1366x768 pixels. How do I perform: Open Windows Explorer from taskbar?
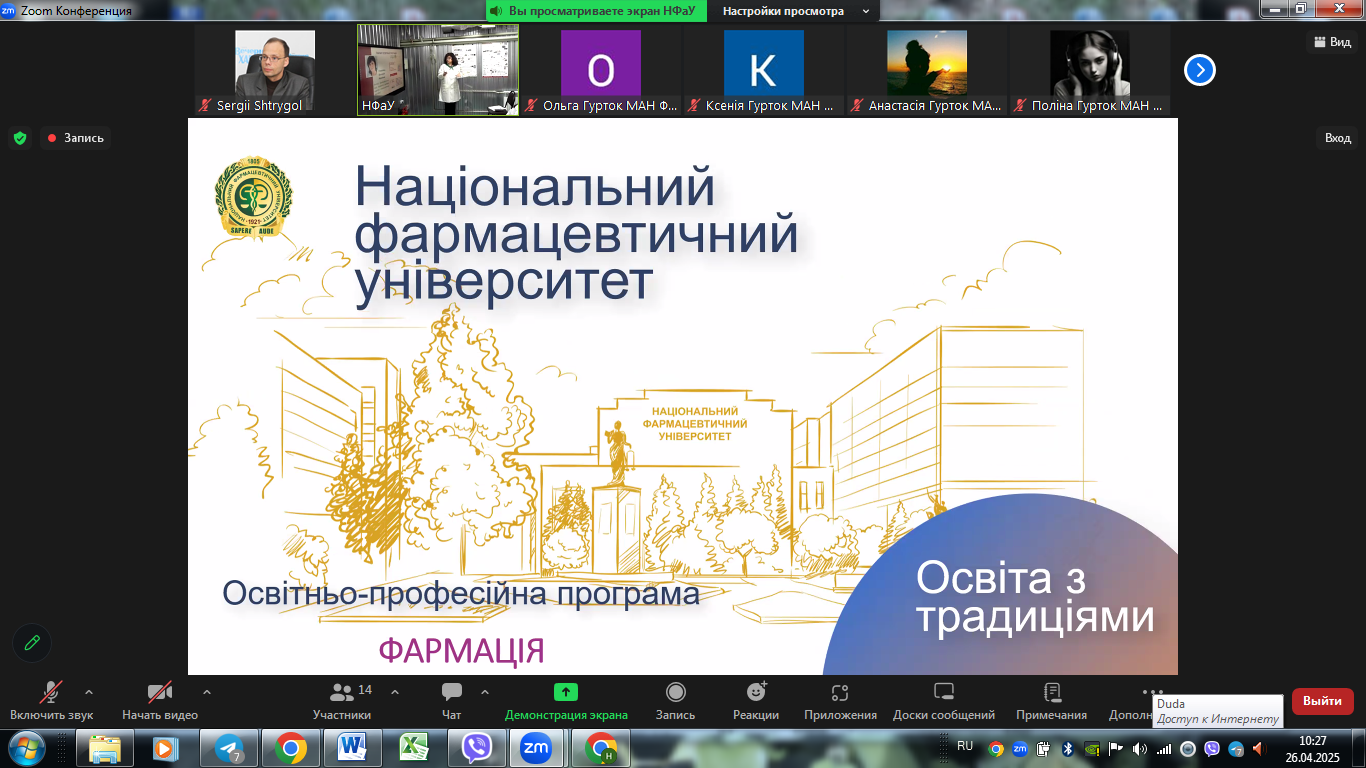tap(105, 748)
